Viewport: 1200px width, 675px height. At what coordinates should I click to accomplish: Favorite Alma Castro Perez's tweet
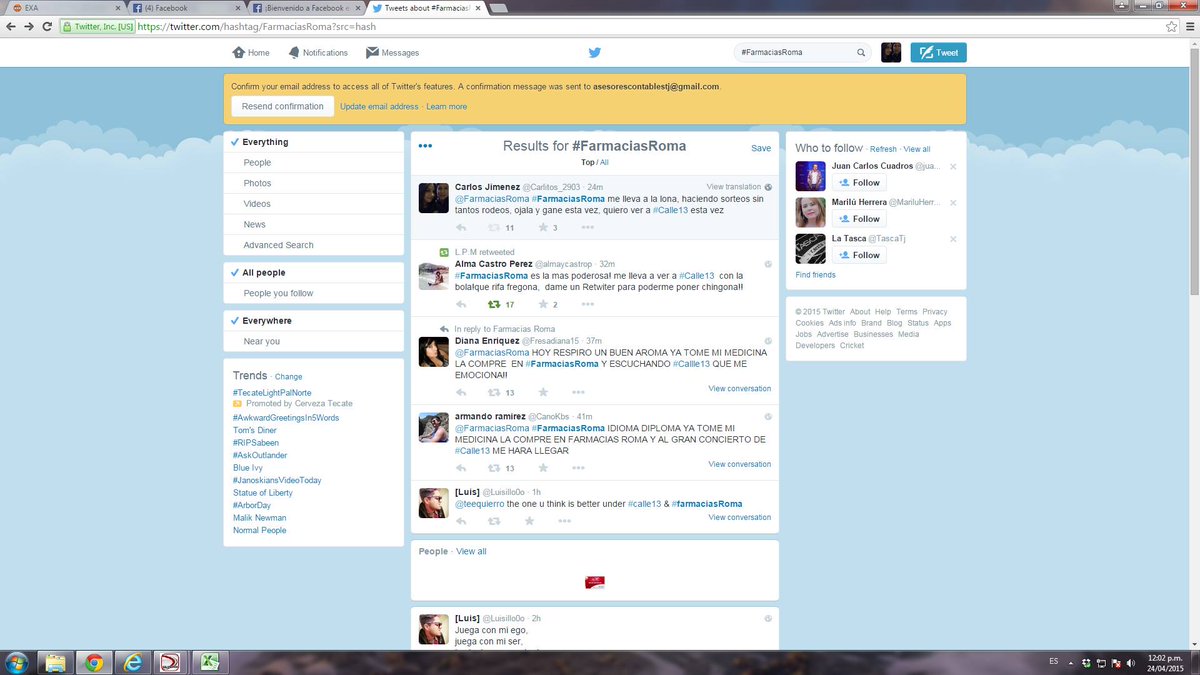coord(543,304)
